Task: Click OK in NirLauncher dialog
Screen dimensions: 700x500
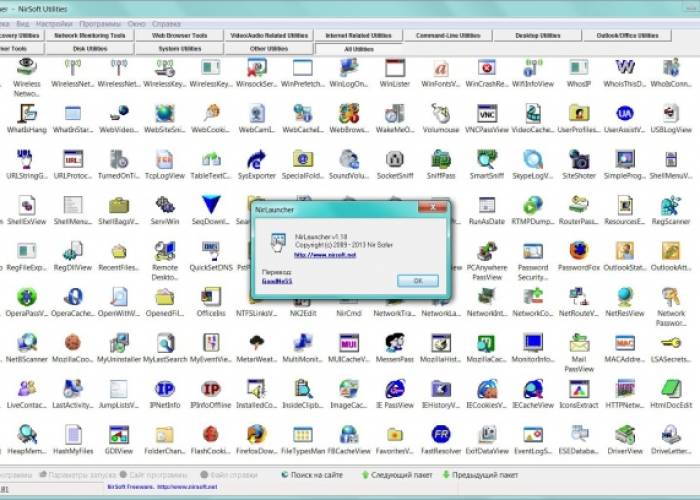Action: coord(418,280)
